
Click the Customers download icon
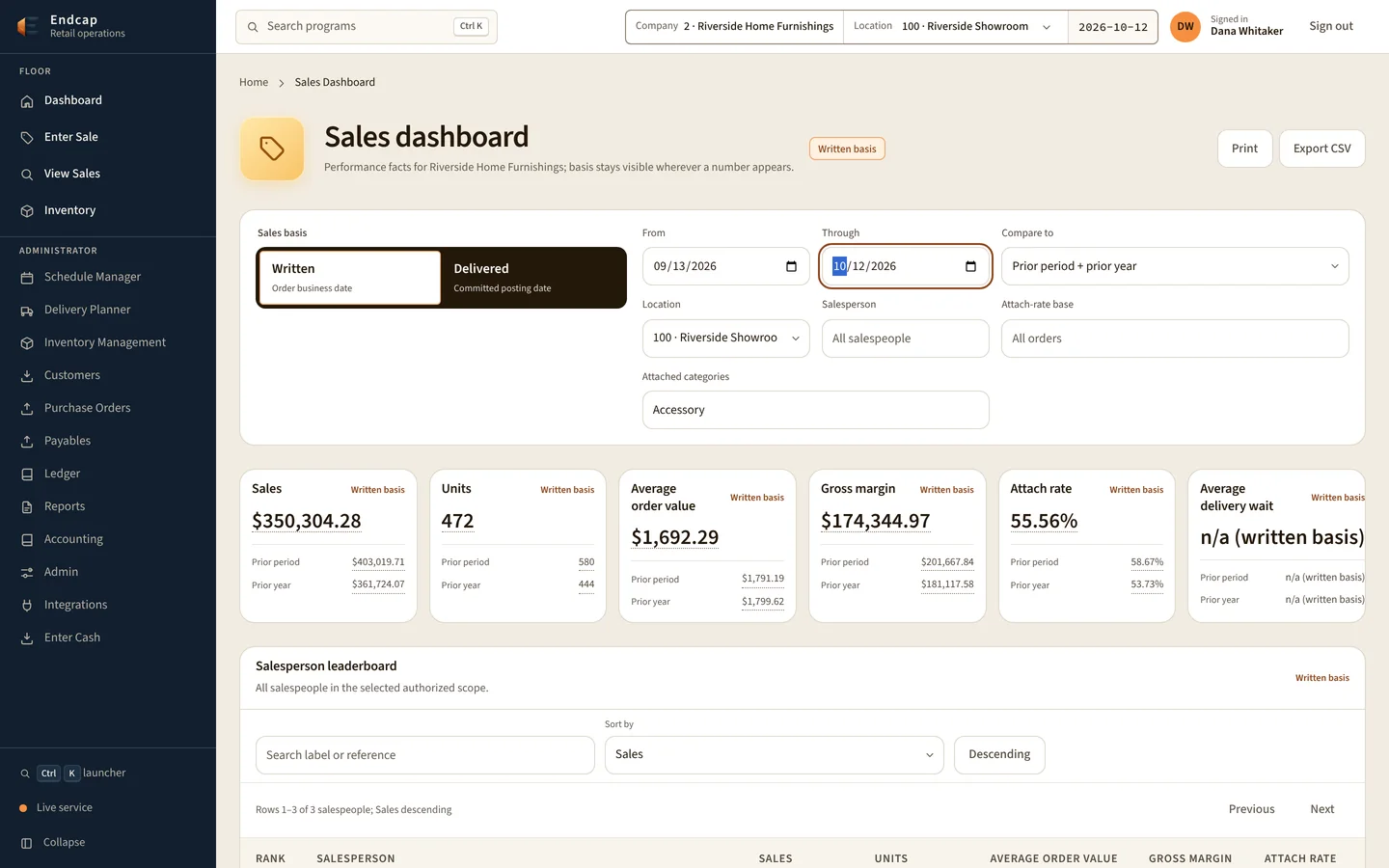click(27, 376)
